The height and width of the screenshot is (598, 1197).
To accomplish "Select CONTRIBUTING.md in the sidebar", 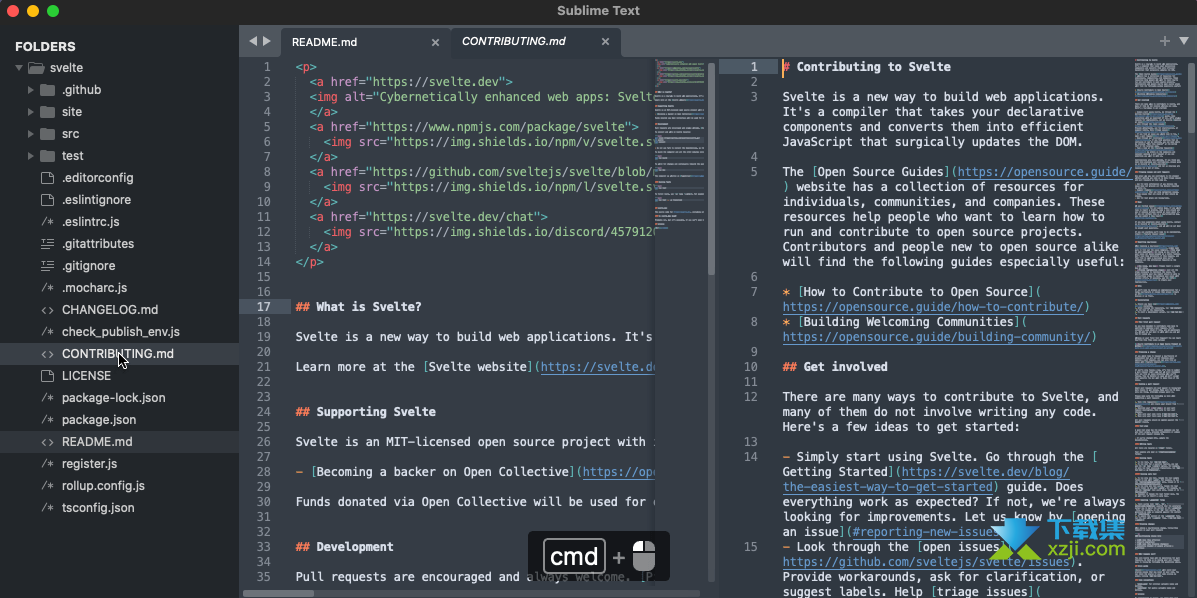I will coord(119,354).
